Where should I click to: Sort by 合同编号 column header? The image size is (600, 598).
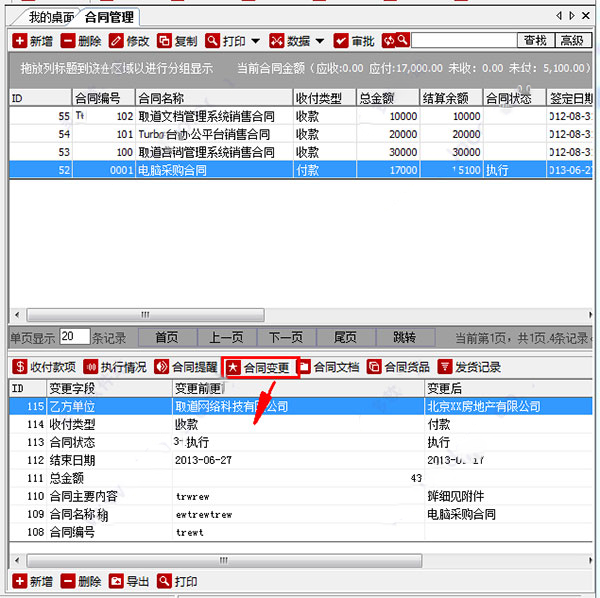coord(103,98)
